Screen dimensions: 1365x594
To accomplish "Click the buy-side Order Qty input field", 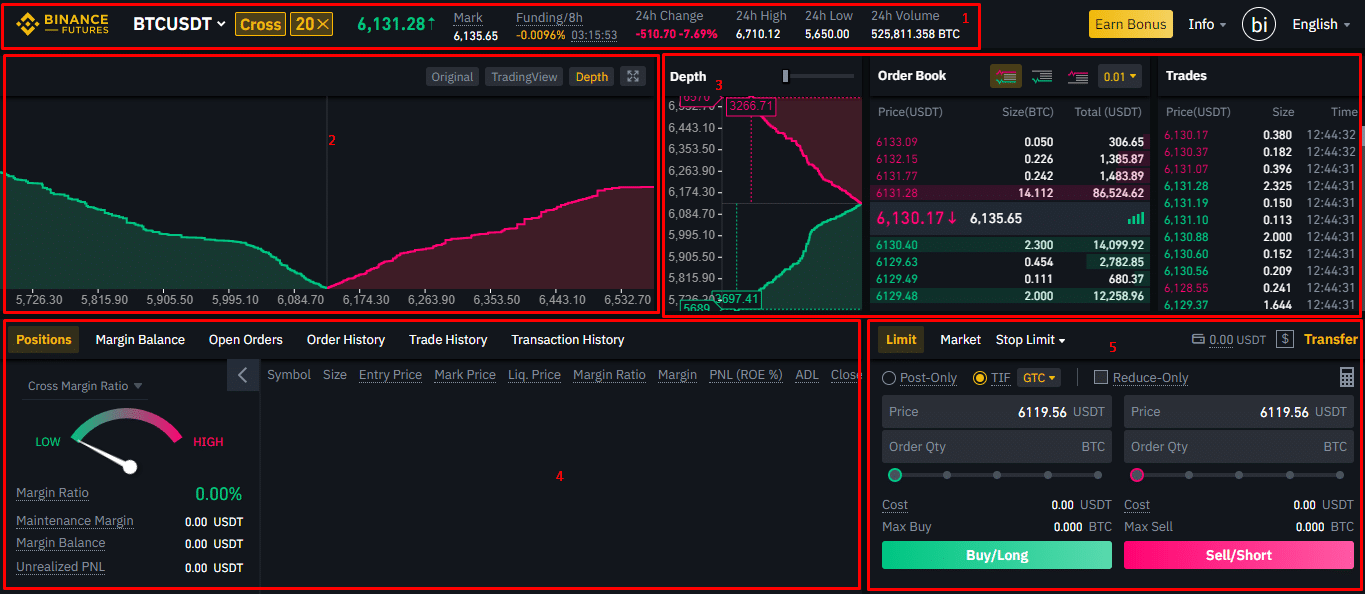I will click(x=997, y=447).
